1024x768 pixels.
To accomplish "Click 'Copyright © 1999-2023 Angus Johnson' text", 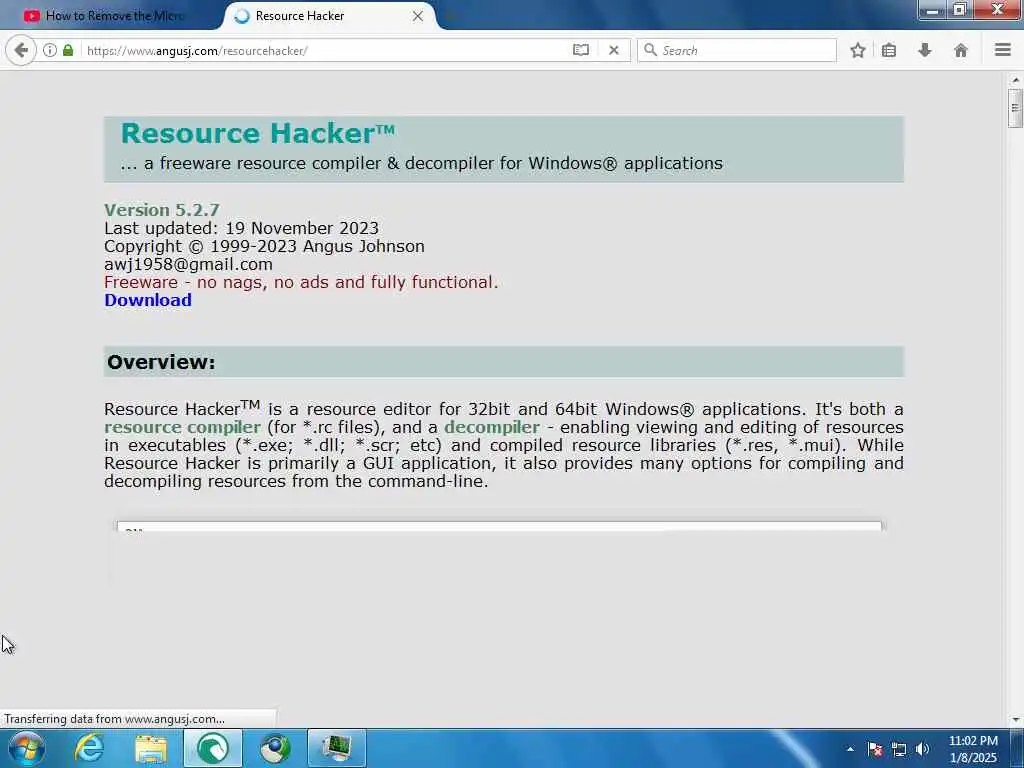I will [x=264, y=246].
